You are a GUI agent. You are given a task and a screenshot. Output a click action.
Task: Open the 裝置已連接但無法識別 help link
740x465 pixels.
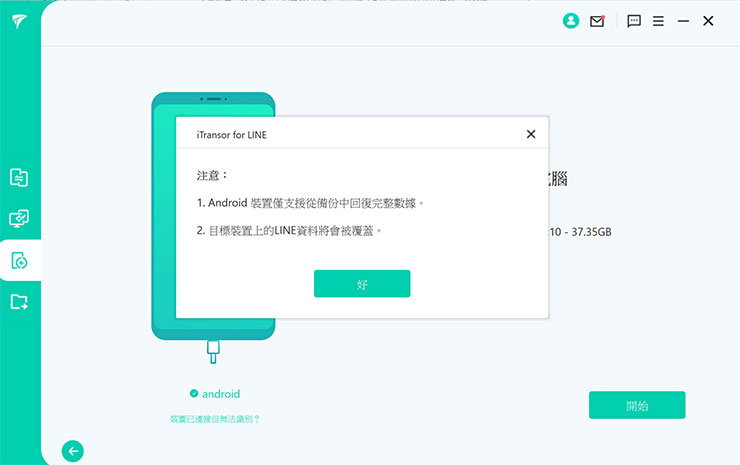point(215,419)
